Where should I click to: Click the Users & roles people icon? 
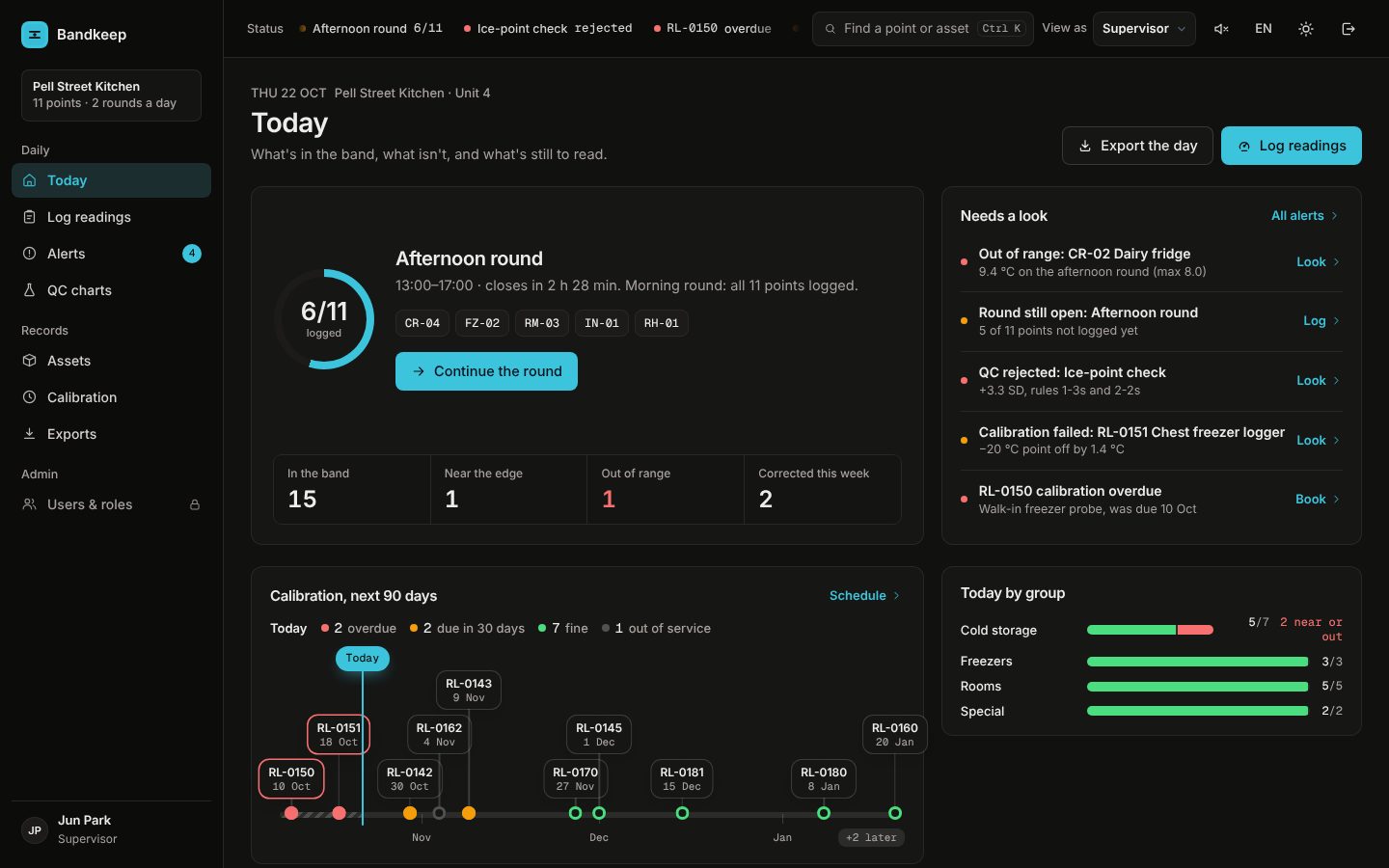tap(29, 504)
